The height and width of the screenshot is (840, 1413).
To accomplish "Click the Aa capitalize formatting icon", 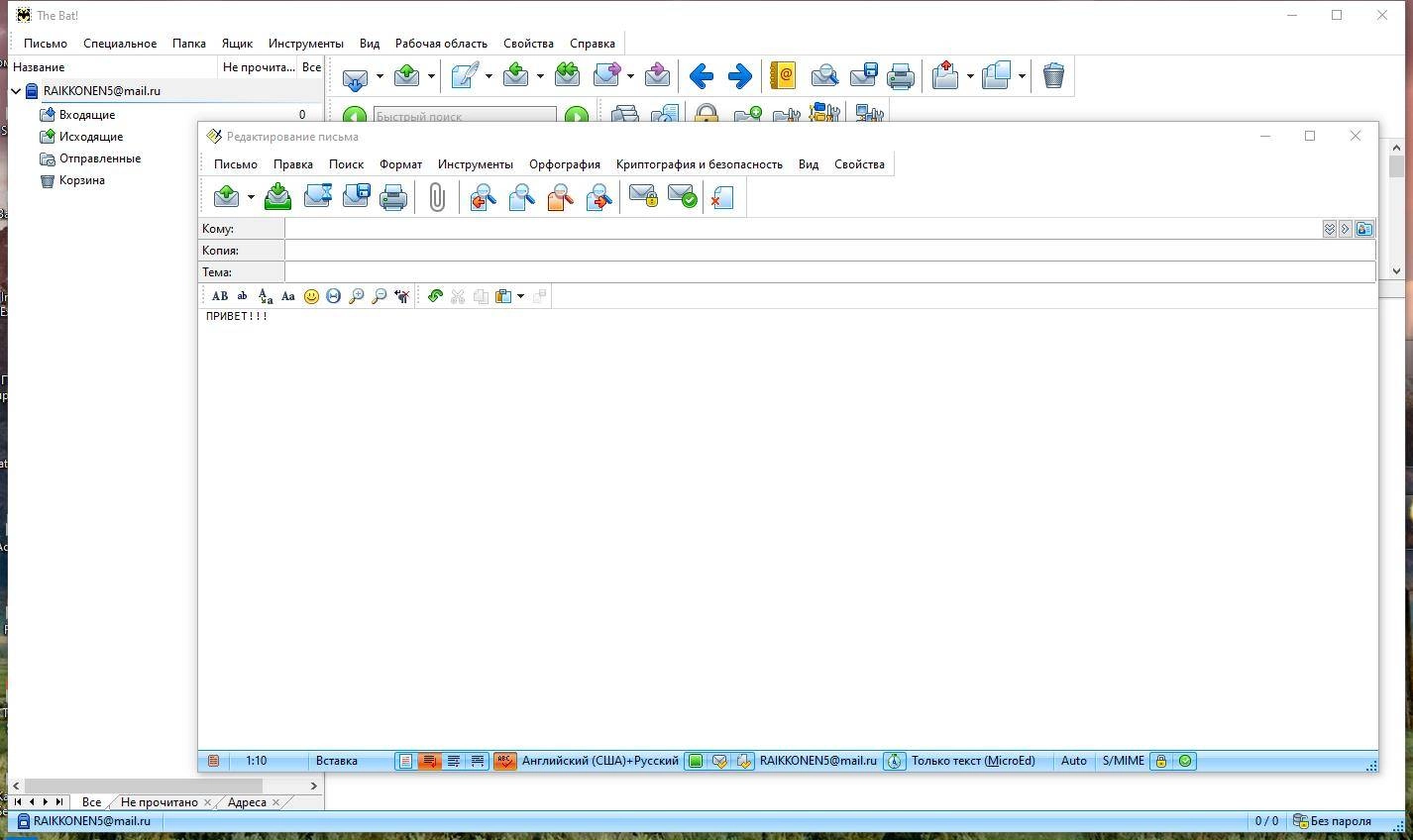I will 288,296.
